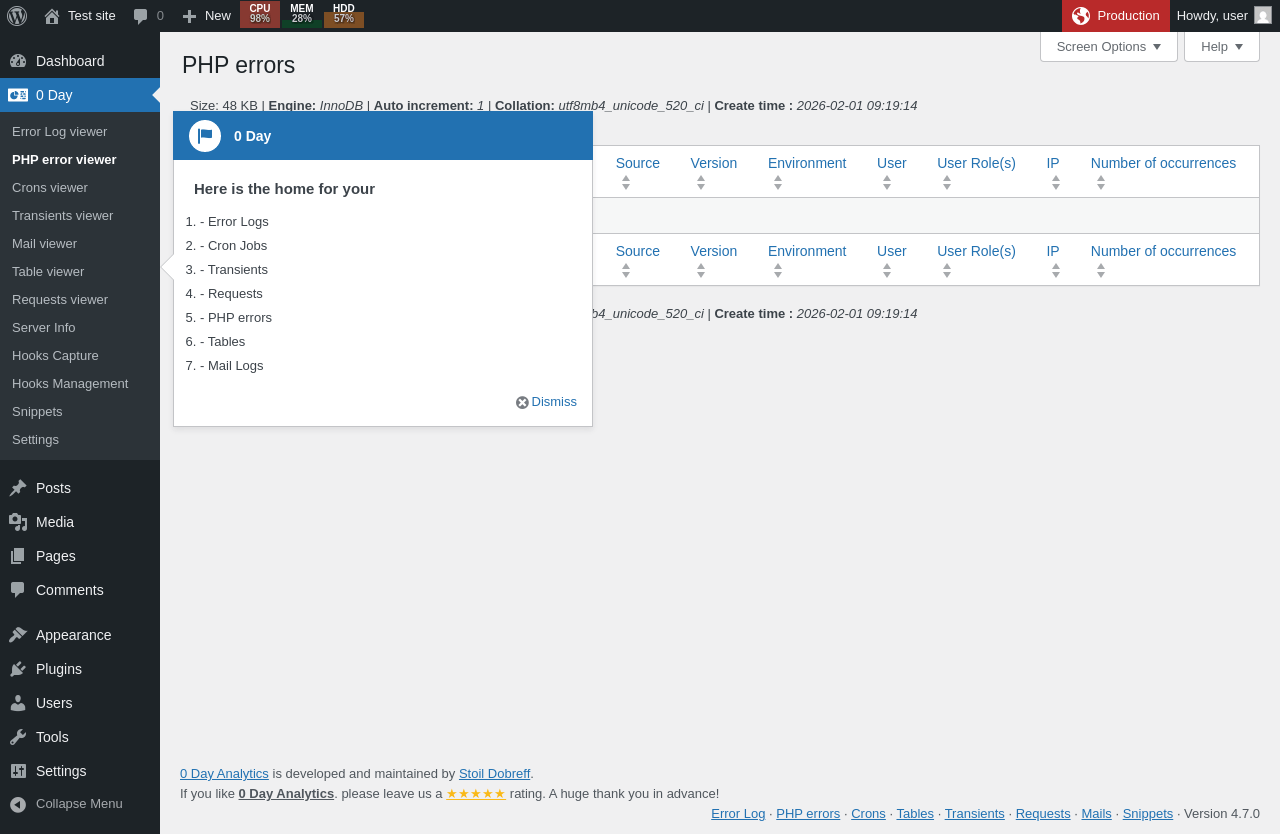Dismiss the 0 Day pointer popup

[546, 402]
